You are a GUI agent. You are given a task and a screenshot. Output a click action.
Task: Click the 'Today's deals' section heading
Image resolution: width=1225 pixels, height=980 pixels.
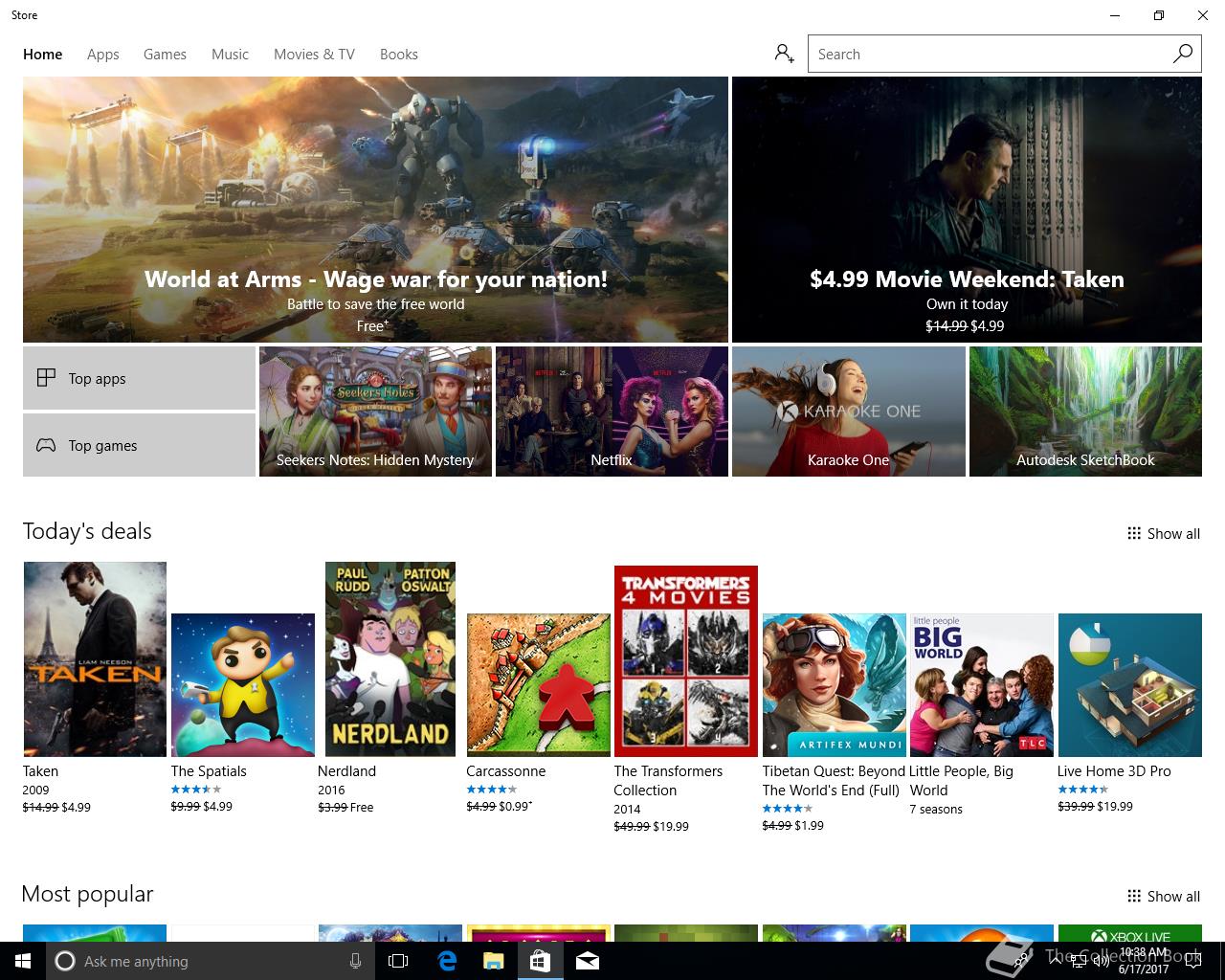pos(87,531)
